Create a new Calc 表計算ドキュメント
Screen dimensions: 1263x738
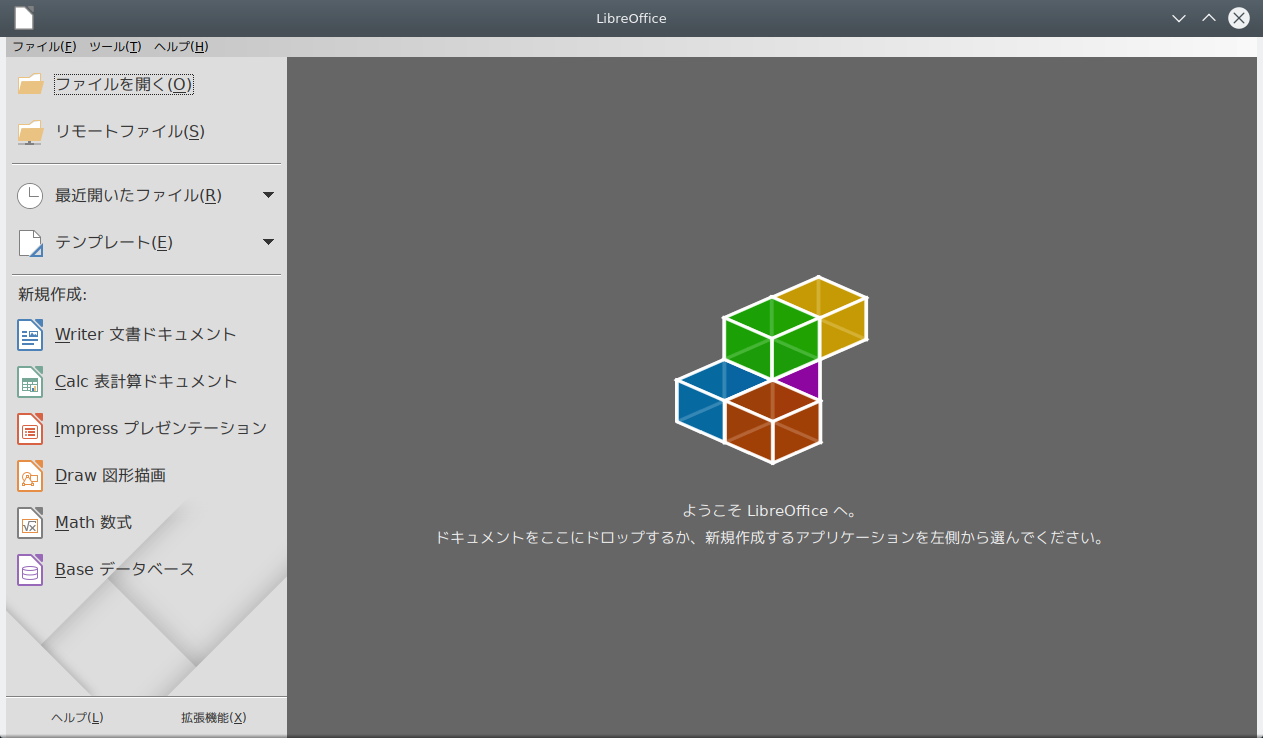pos(146,382)
